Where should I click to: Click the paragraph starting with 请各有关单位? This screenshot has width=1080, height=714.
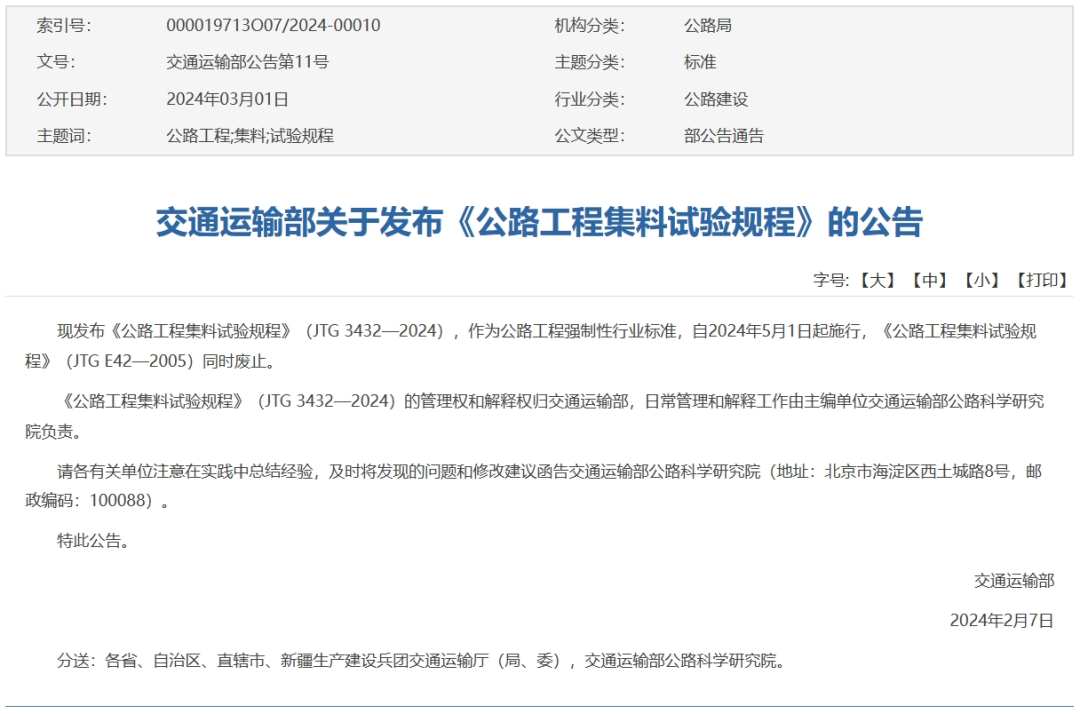click(x=534, y=486)
